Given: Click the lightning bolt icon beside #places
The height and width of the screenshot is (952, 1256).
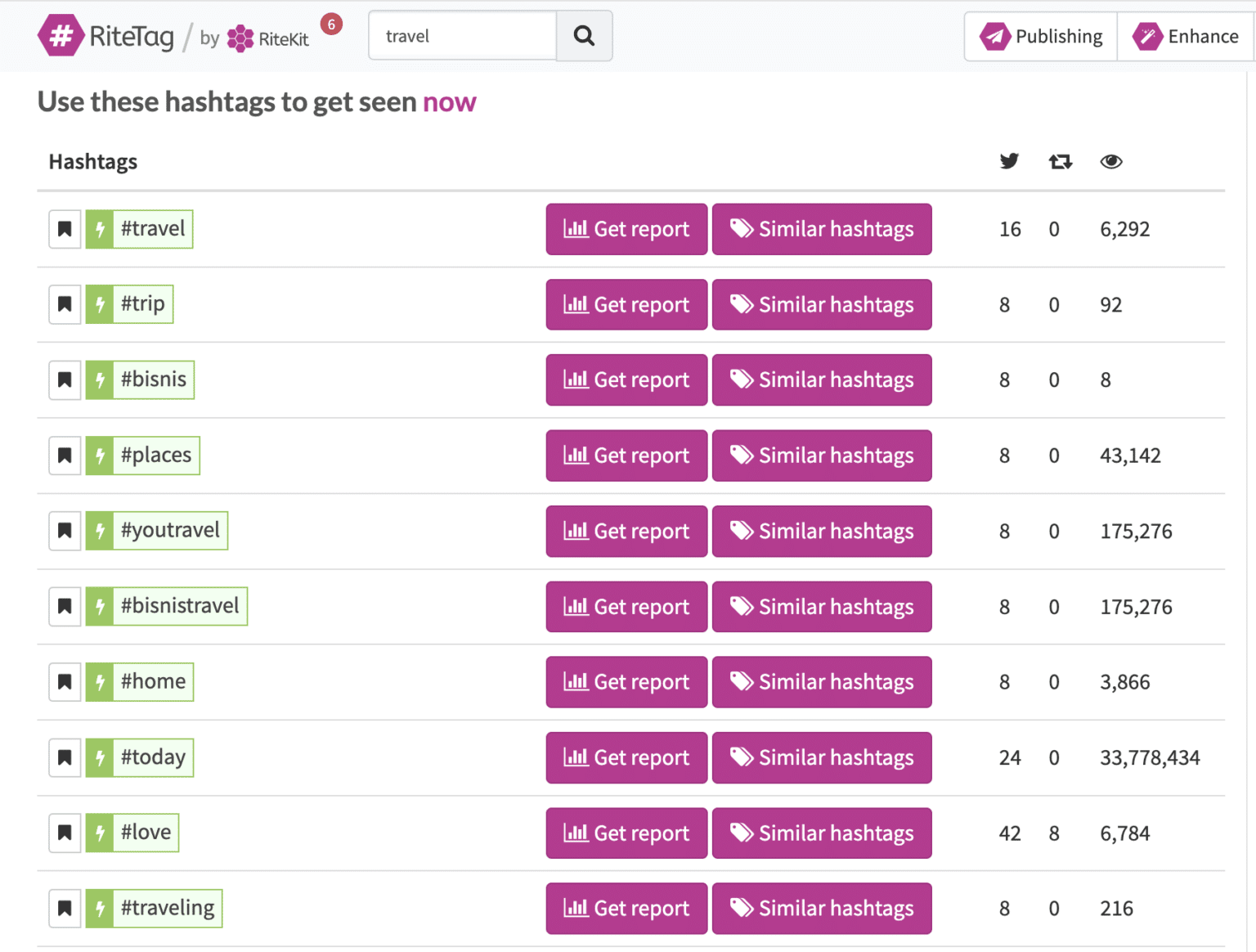Looking at the screenshot, I should (x=100, y=456).
